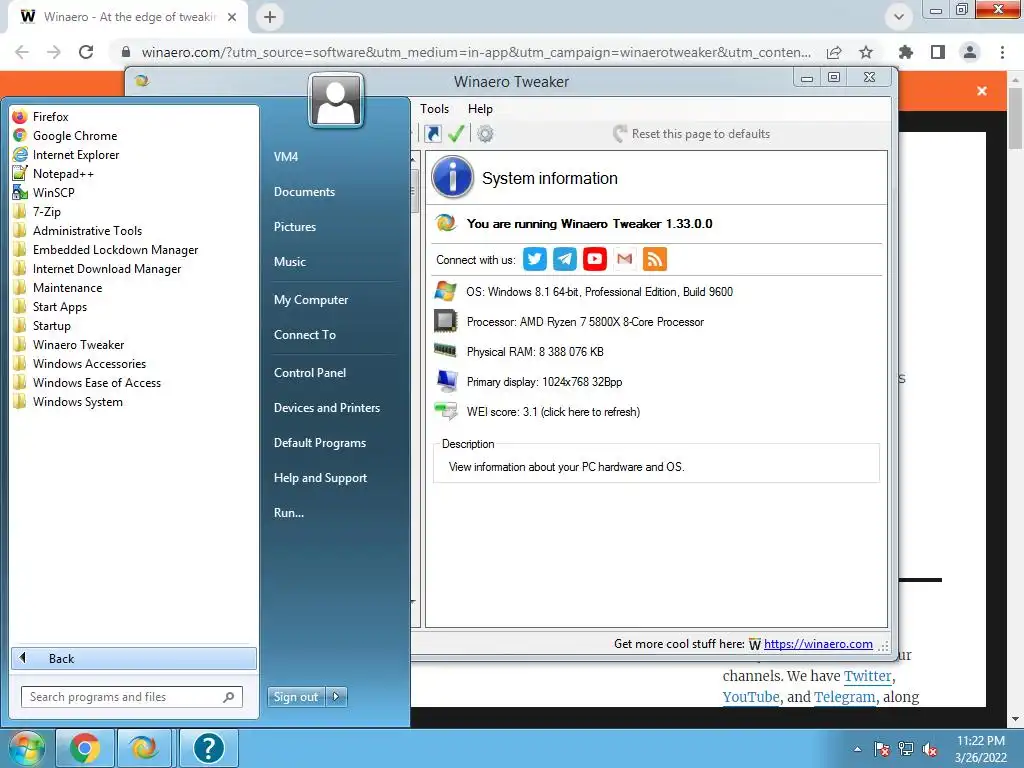Viewport: 1024px width, 768px height.
Task: Open the Tools menu in Winaero Tweaker
Action: [x=434, y=109]
